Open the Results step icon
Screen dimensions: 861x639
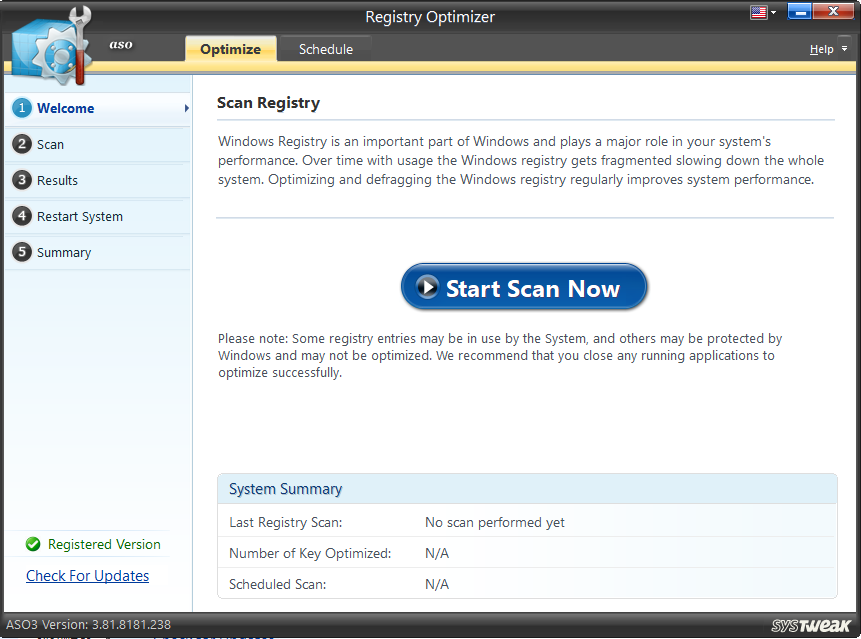coord(22,180)
